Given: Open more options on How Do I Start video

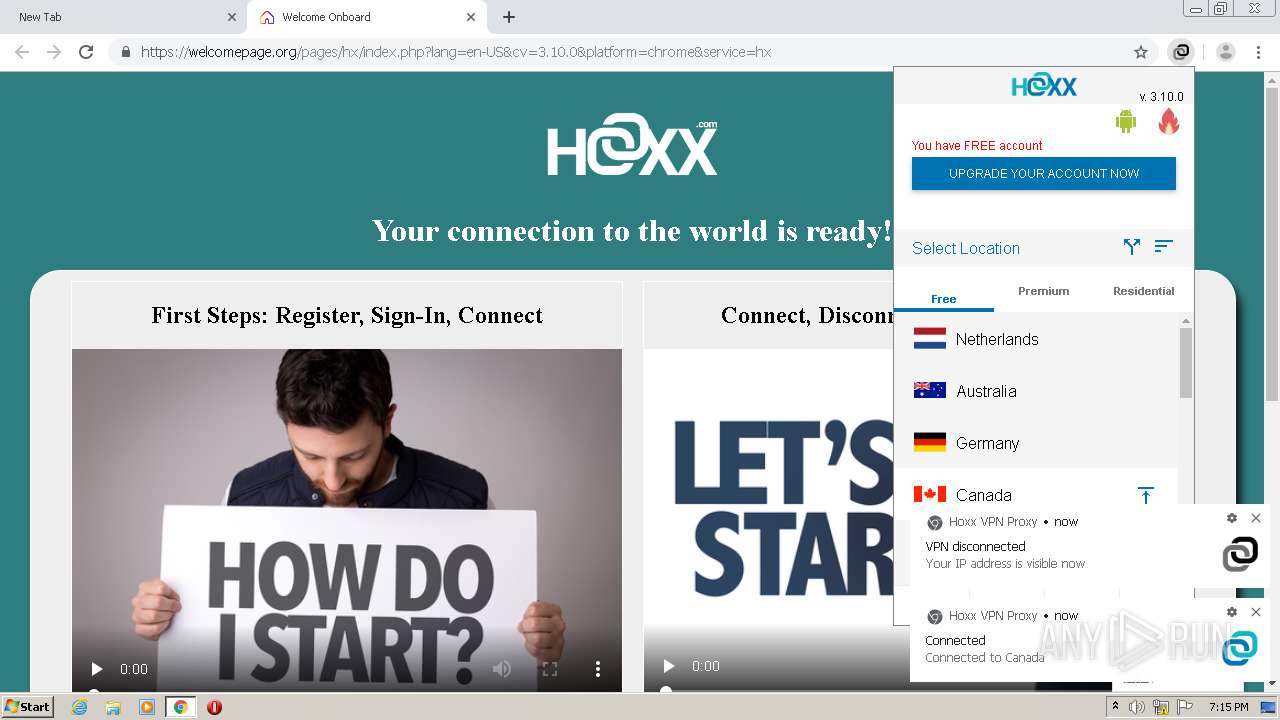Looking at the screenshot, I should tap(598, 669).
